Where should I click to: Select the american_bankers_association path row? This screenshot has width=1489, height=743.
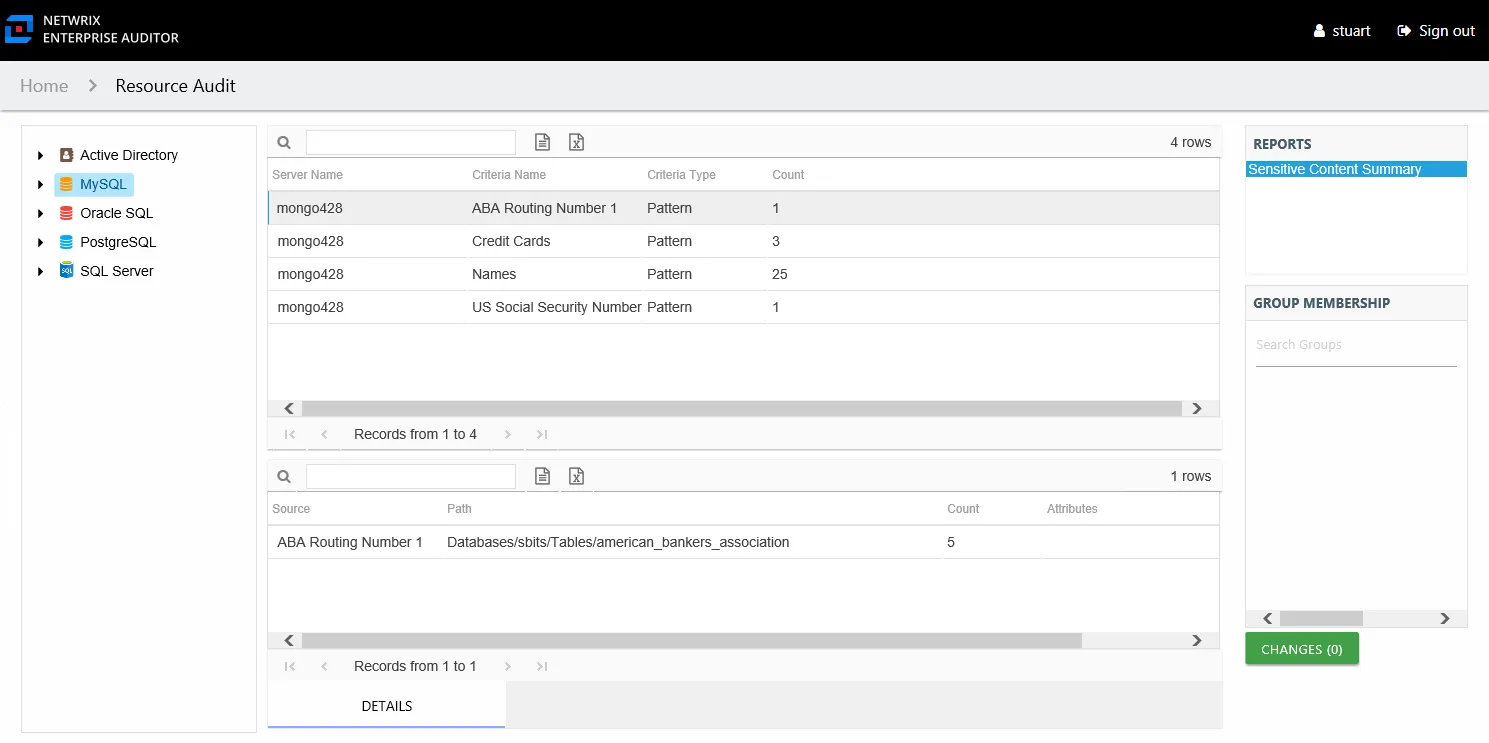[x=743, y=542]
